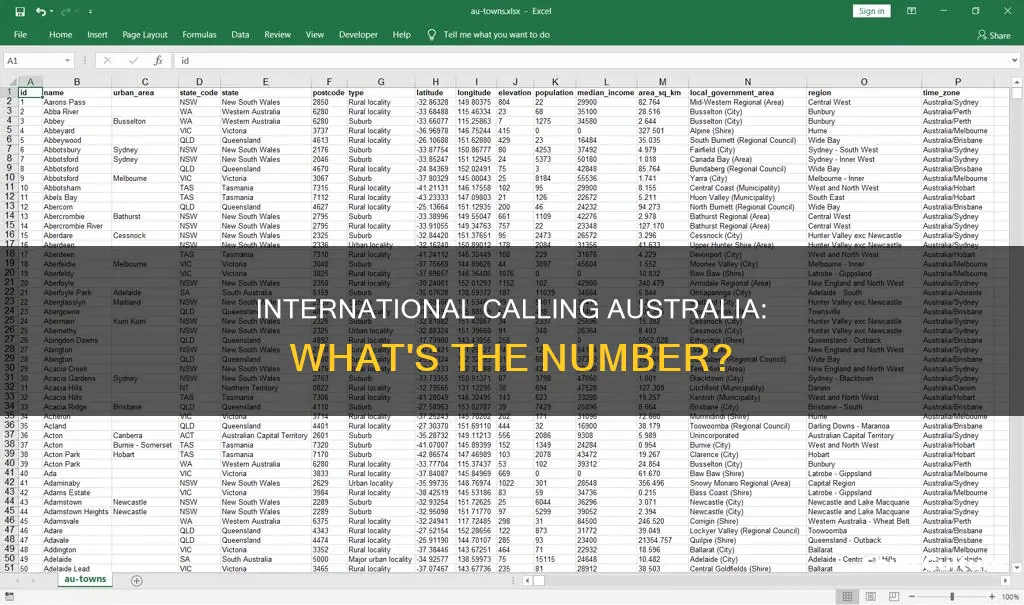Open the Formulas tab
The image size is (1024, 605).
click(199, 35)
